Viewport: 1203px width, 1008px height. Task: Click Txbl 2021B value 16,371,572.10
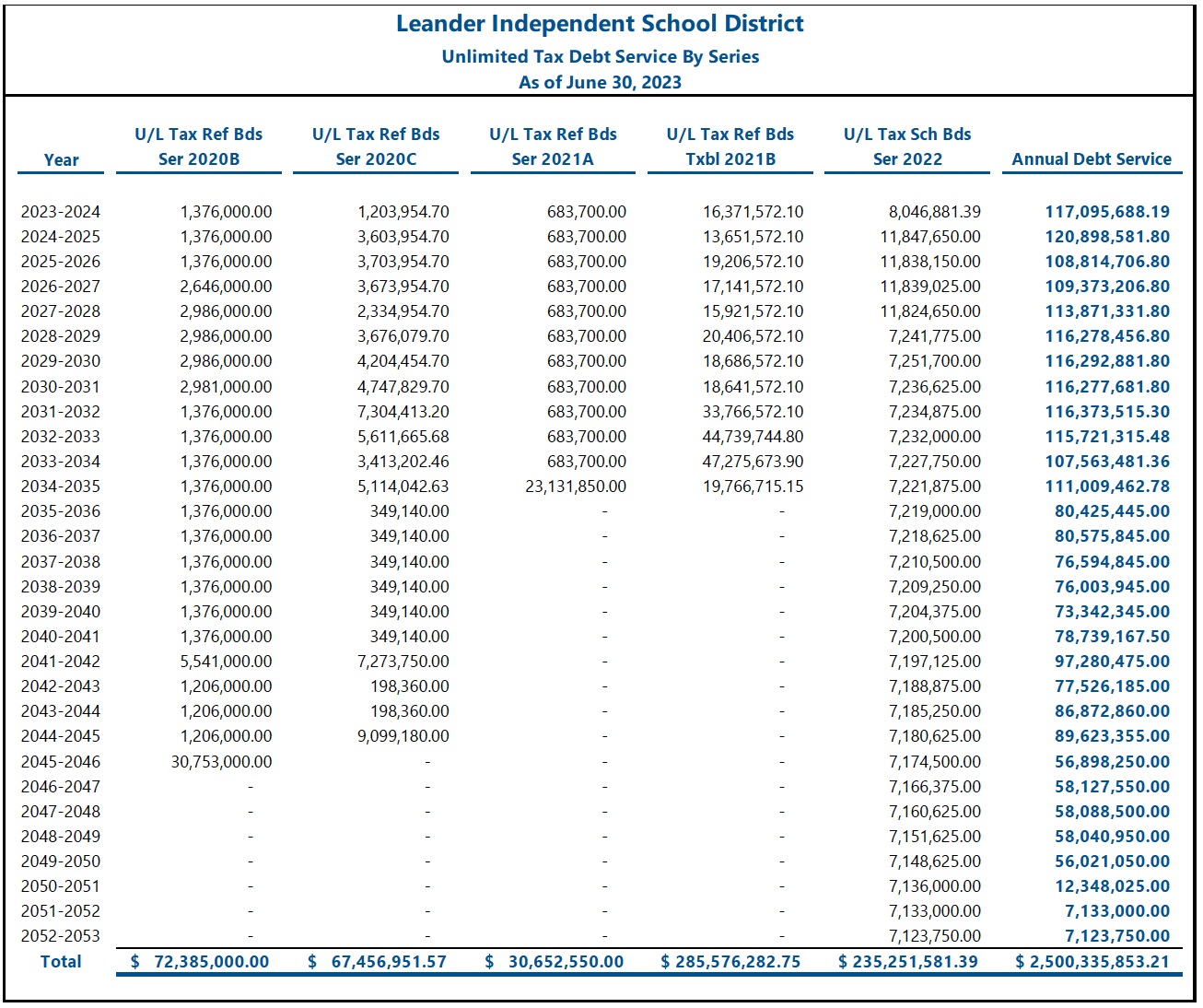[753, 212]
